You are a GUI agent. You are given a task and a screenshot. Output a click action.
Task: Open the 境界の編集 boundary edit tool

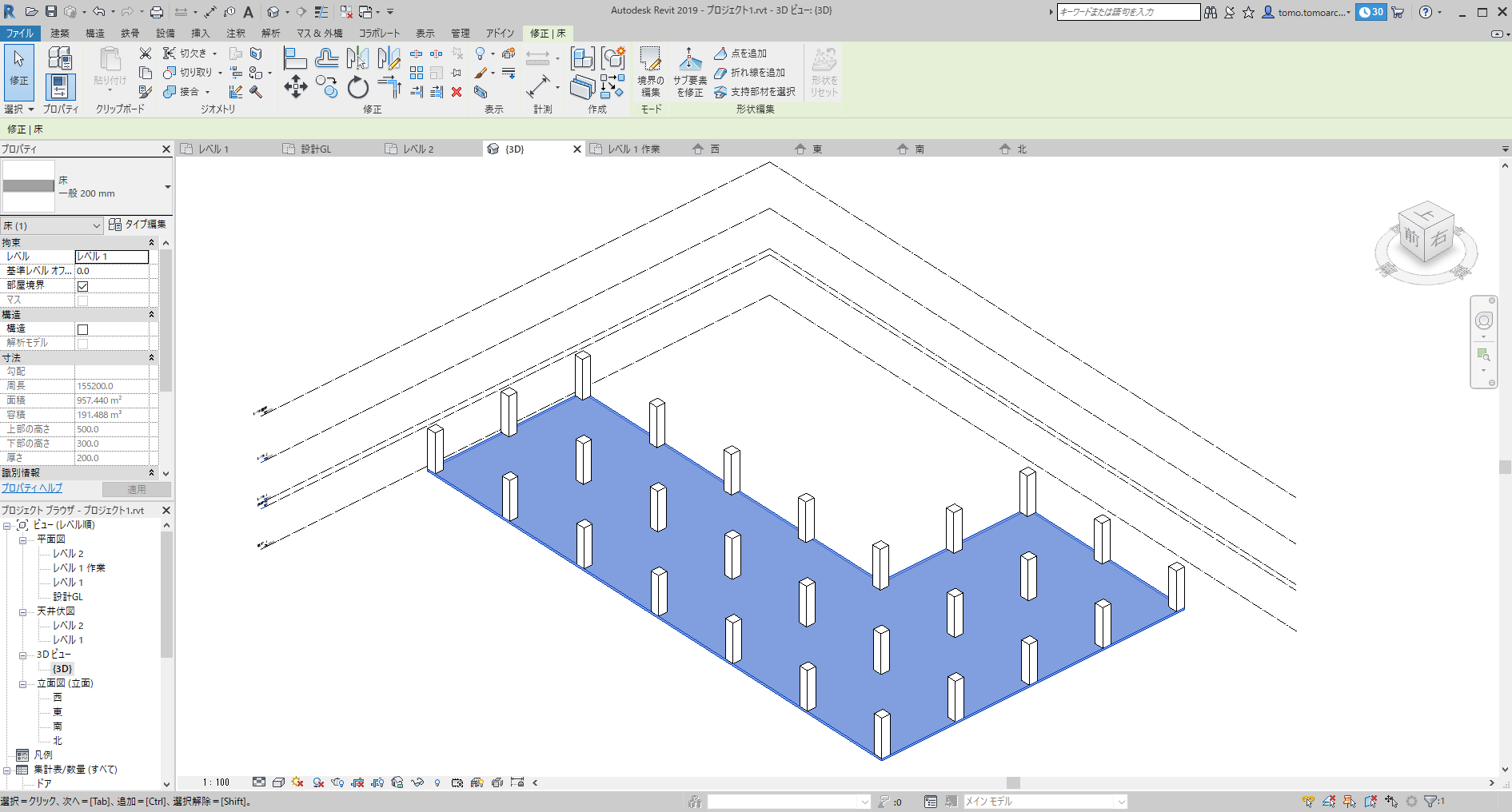650,71
